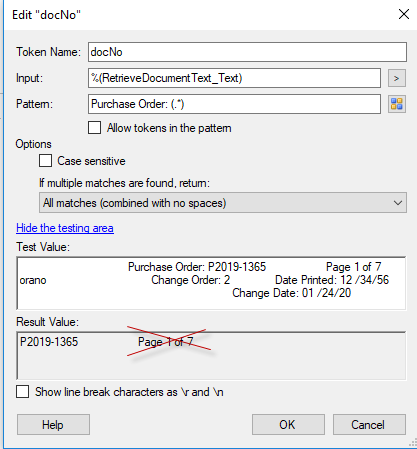
Task: Toggle the Case sensitive option
Action: click(x=45, y=161)
